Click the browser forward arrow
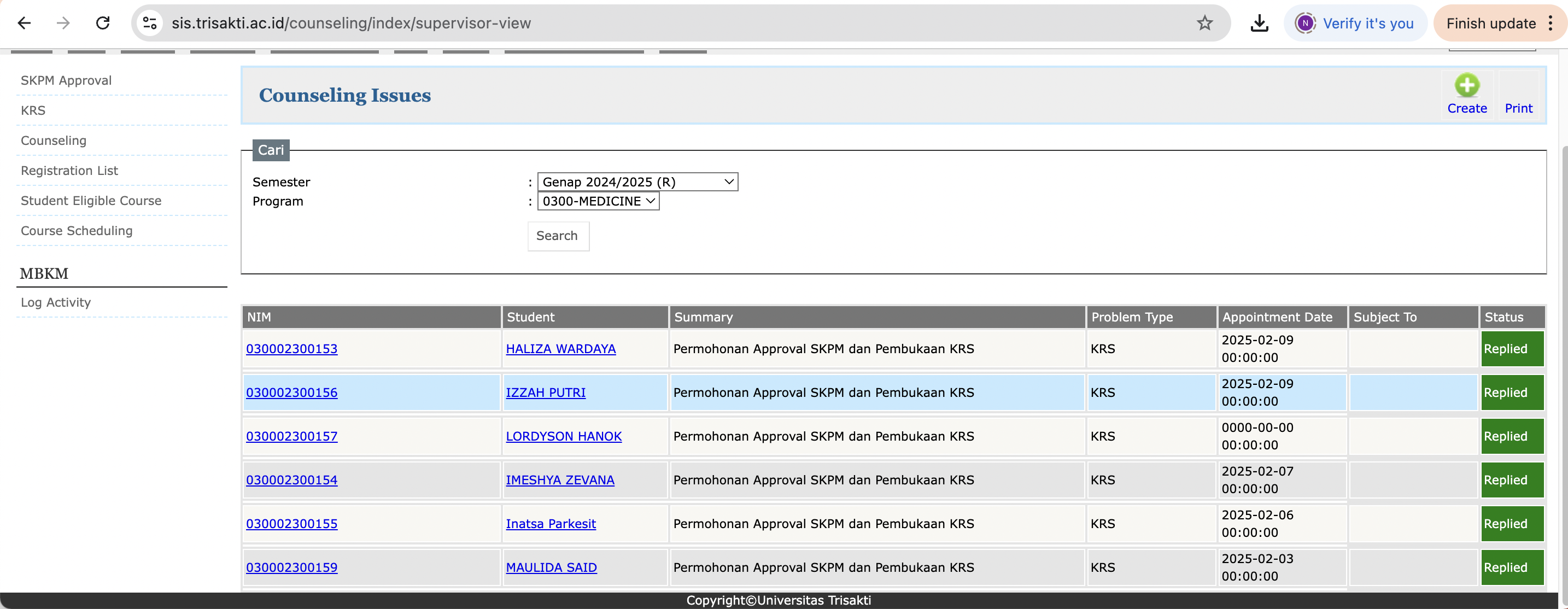 (63, 23)
